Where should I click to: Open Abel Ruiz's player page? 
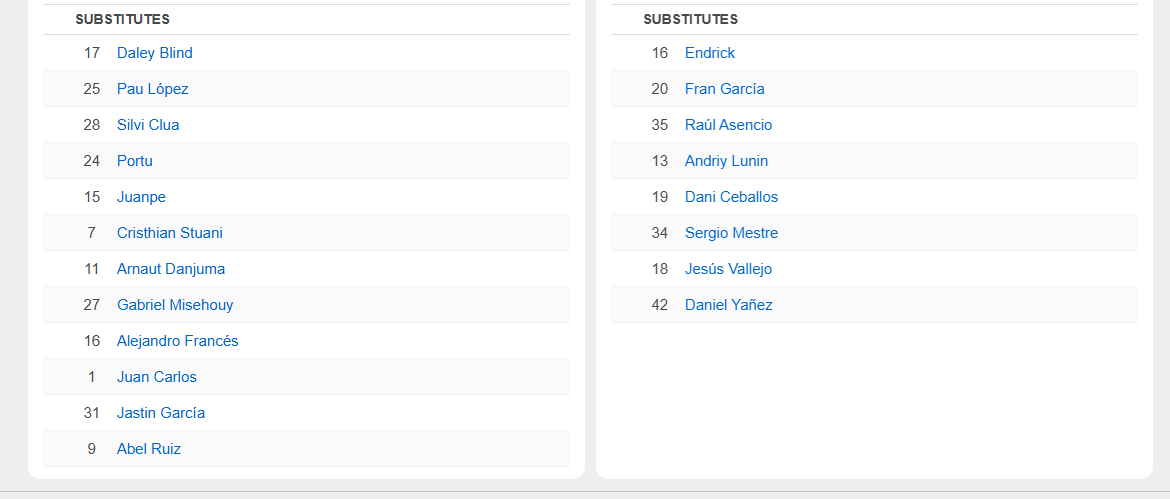[x=148, y=449]
